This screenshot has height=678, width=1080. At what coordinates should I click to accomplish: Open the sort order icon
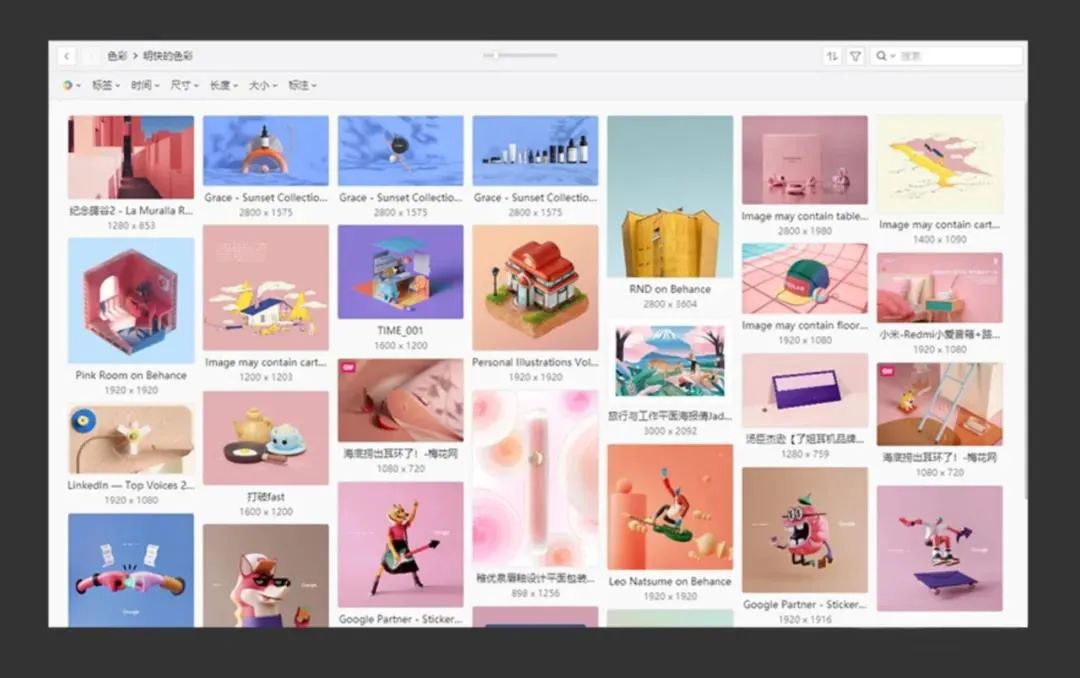click(832, 56)
